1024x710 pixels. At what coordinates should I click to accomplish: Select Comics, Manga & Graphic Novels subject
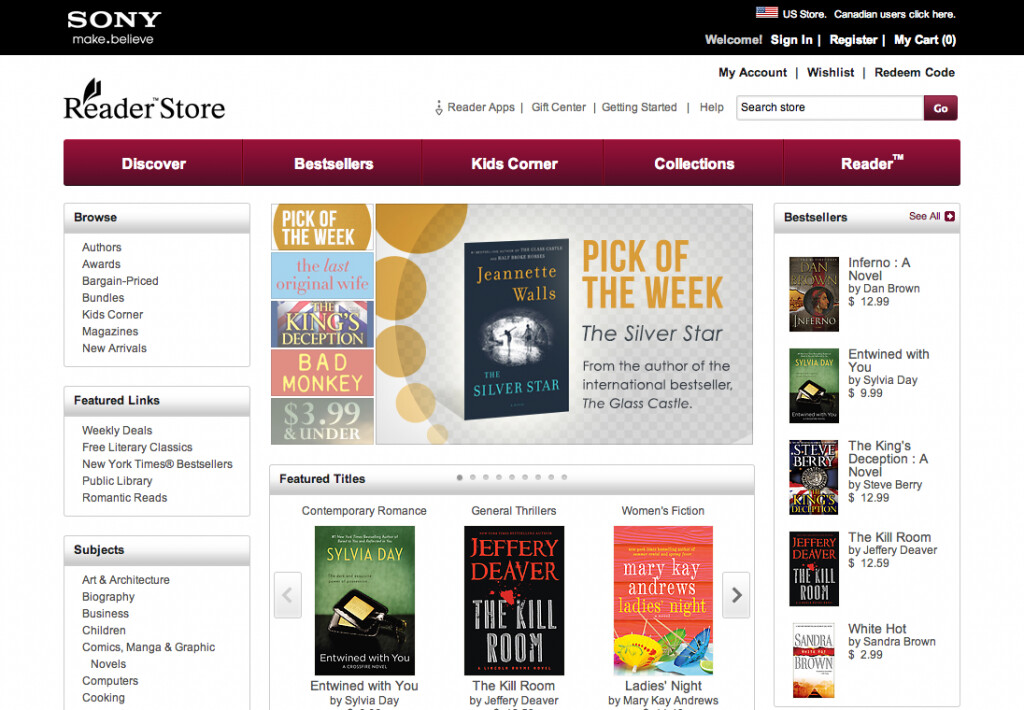click(148, 656)
